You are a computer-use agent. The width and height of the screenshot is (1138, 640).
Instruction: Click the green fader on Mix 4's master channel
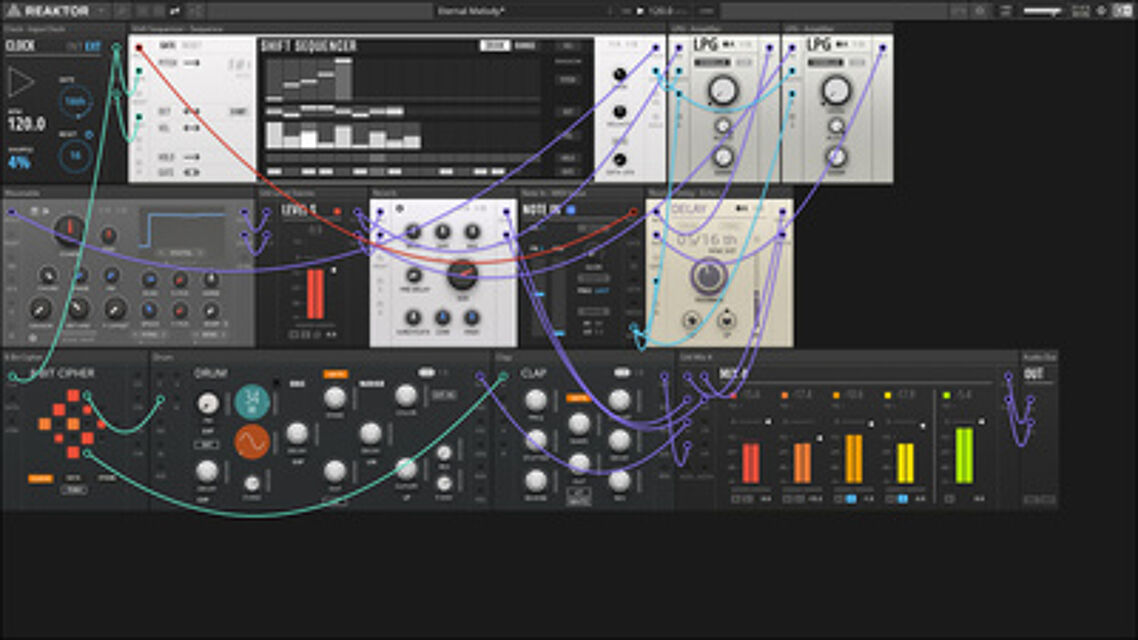pyautogui.click(x=963, y=455)
